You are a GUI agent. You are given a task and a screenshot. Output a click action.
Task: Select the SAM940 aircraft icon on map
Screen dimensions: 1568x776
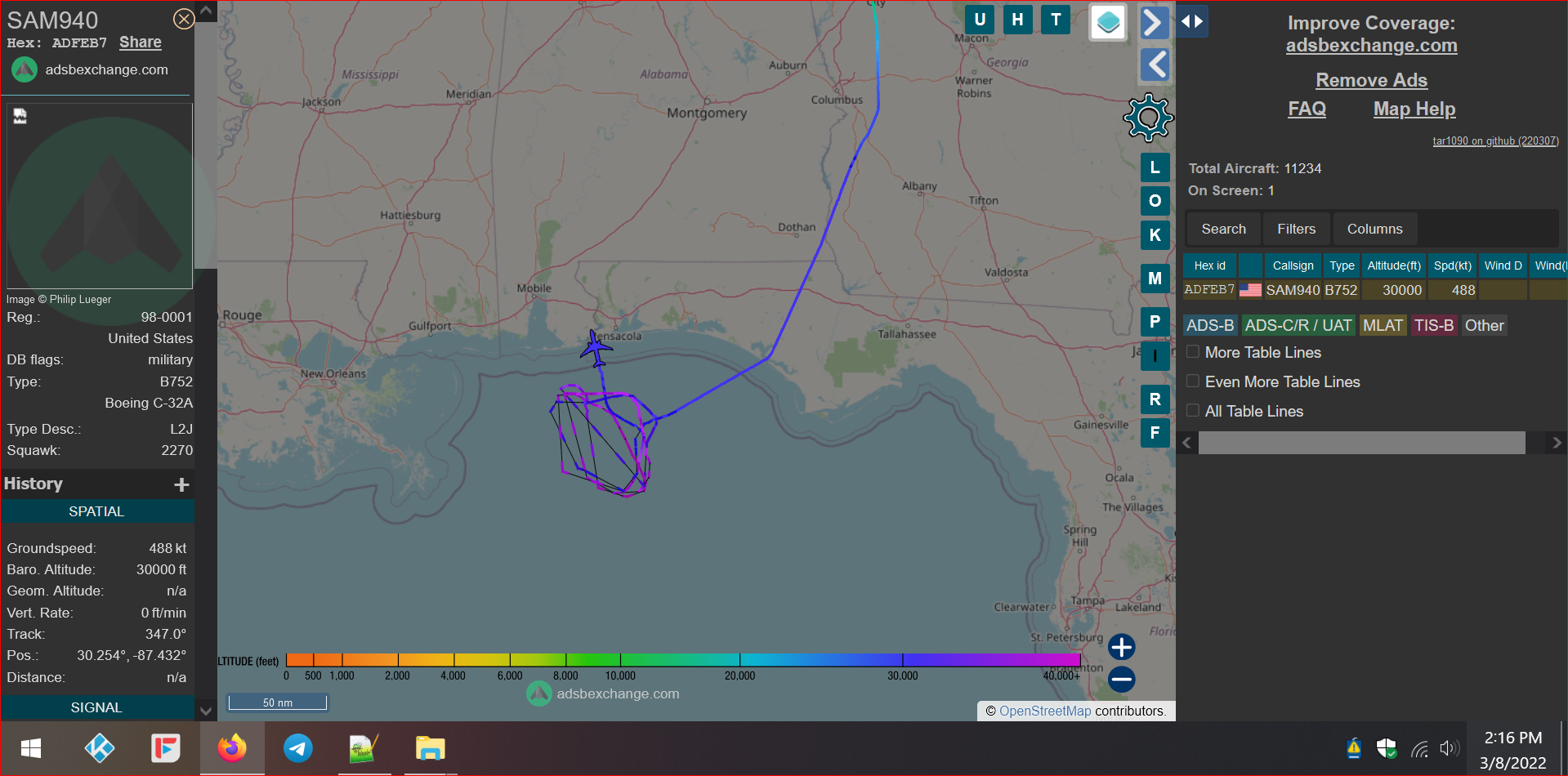click(x=596, y=349)
